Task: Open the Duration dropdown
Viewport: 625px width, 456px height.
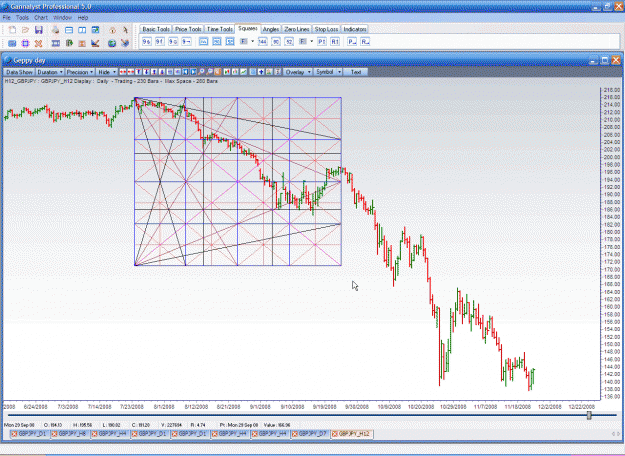Action: pos(50,72)
